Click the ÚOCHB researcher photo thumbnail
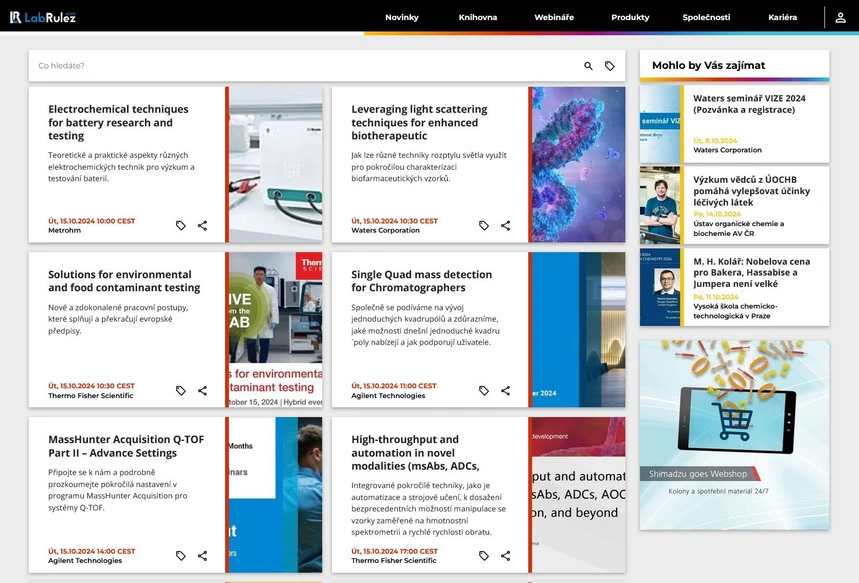 [660, 205]
